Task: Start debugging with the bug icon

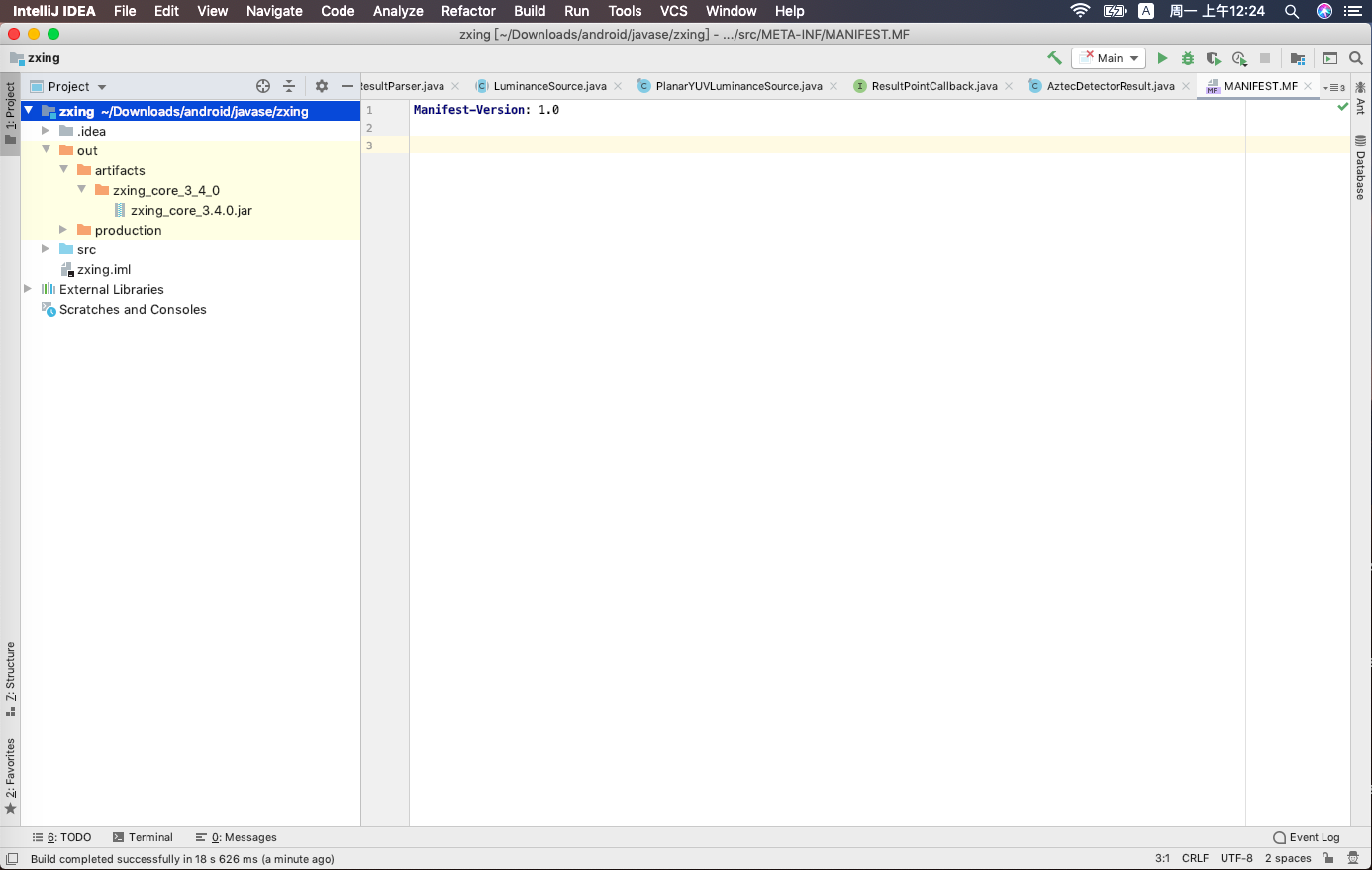Action: 1187,58
